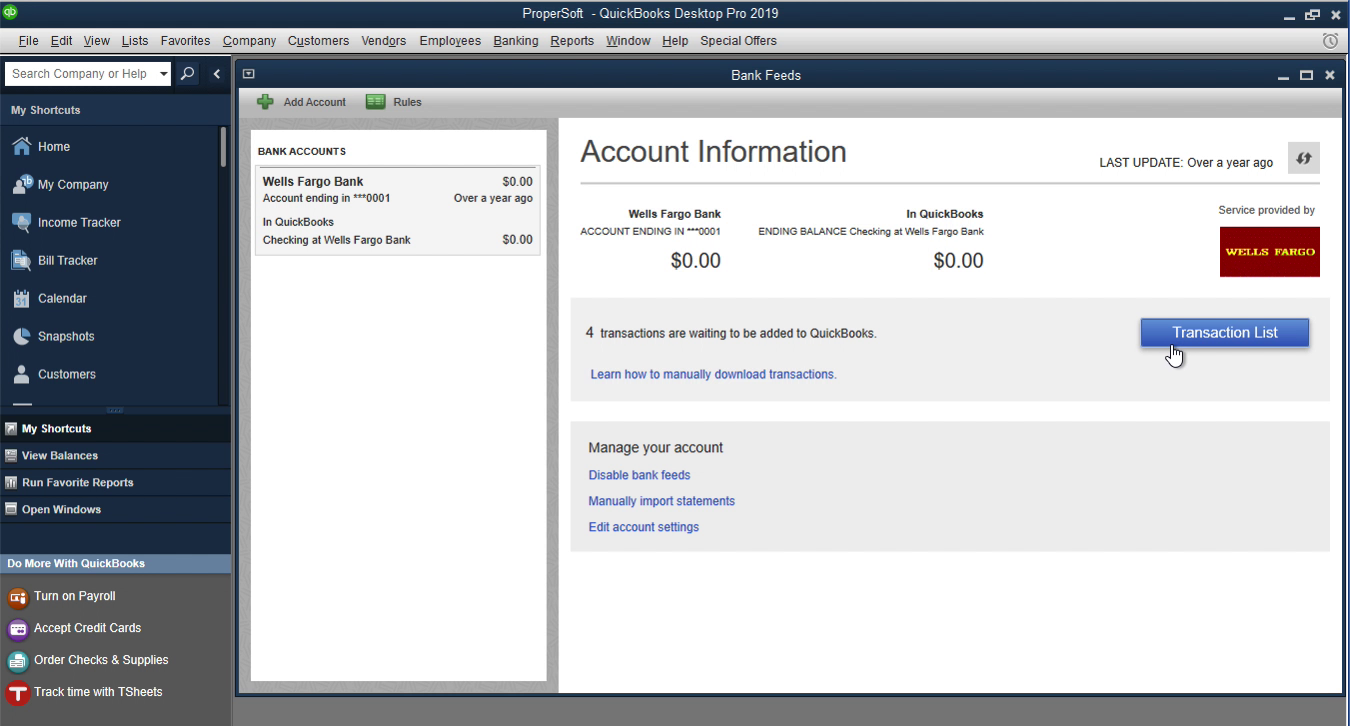Open the Lists menu
Image resolution: width=1350 pixels, height=726 pixels.
coord(135,41)
